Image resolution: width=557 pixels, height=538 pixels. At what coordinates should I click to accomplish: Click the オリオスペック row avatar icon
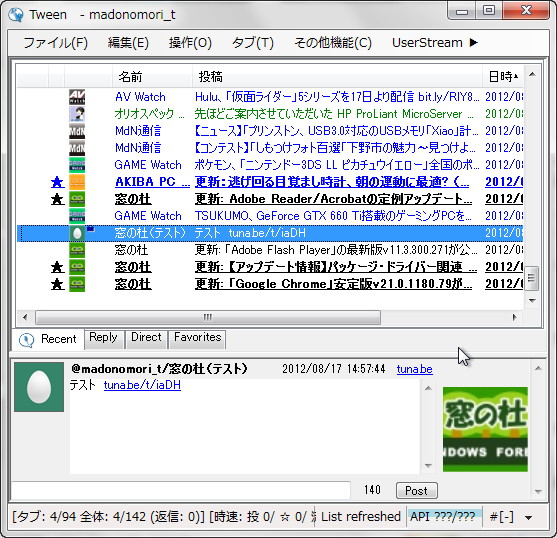(77, 114)
